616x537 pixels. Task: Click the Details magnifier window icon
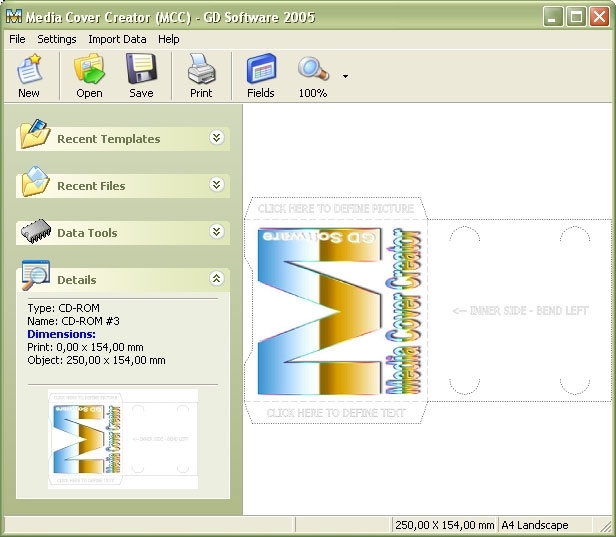click(36, 275)
